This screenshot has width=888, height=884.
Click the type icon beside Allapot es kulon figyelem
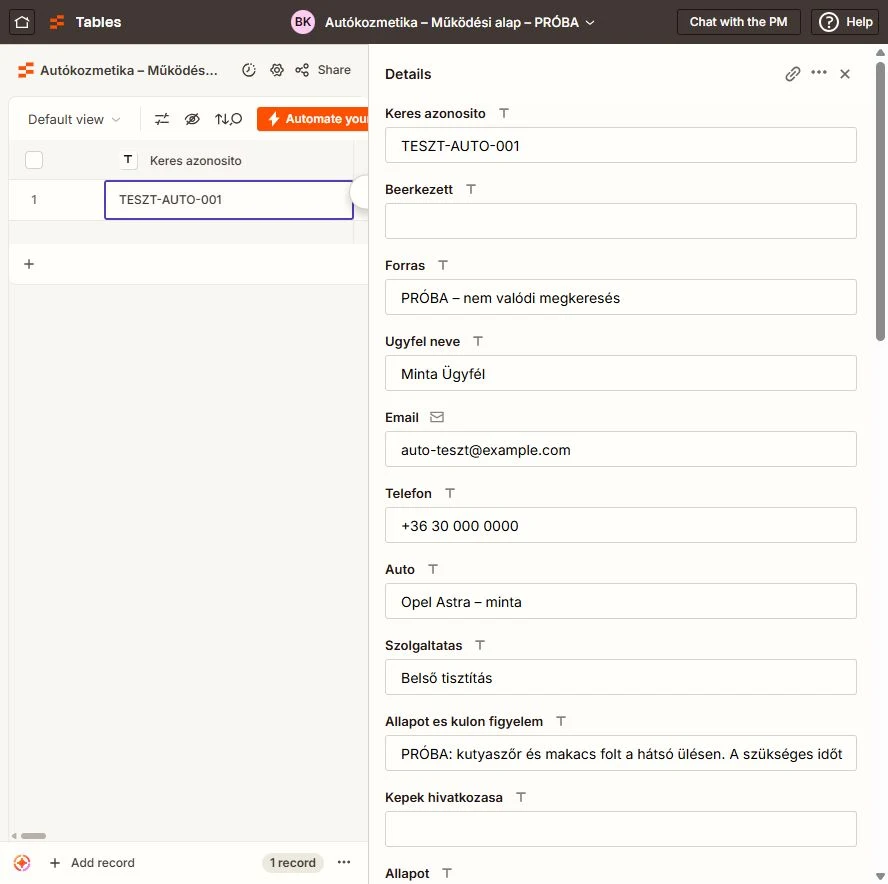(x=561, y=720)
